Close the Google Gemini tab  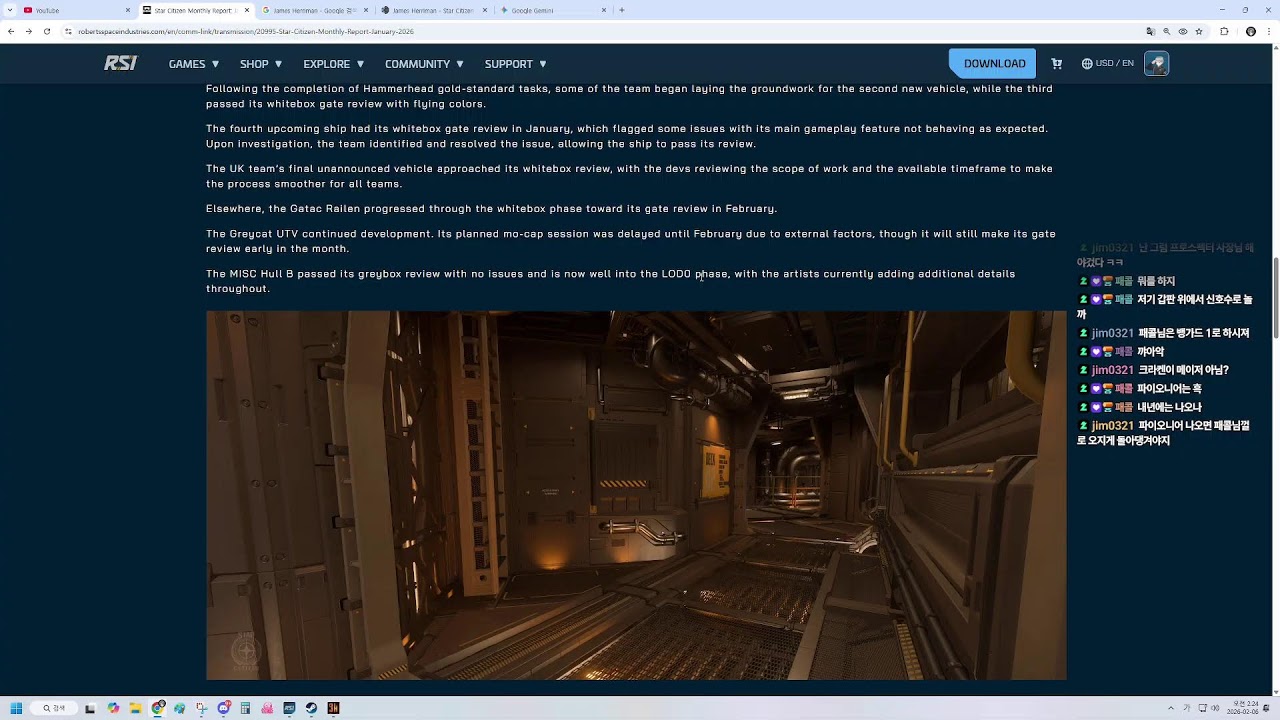click(x=604, y=10)
